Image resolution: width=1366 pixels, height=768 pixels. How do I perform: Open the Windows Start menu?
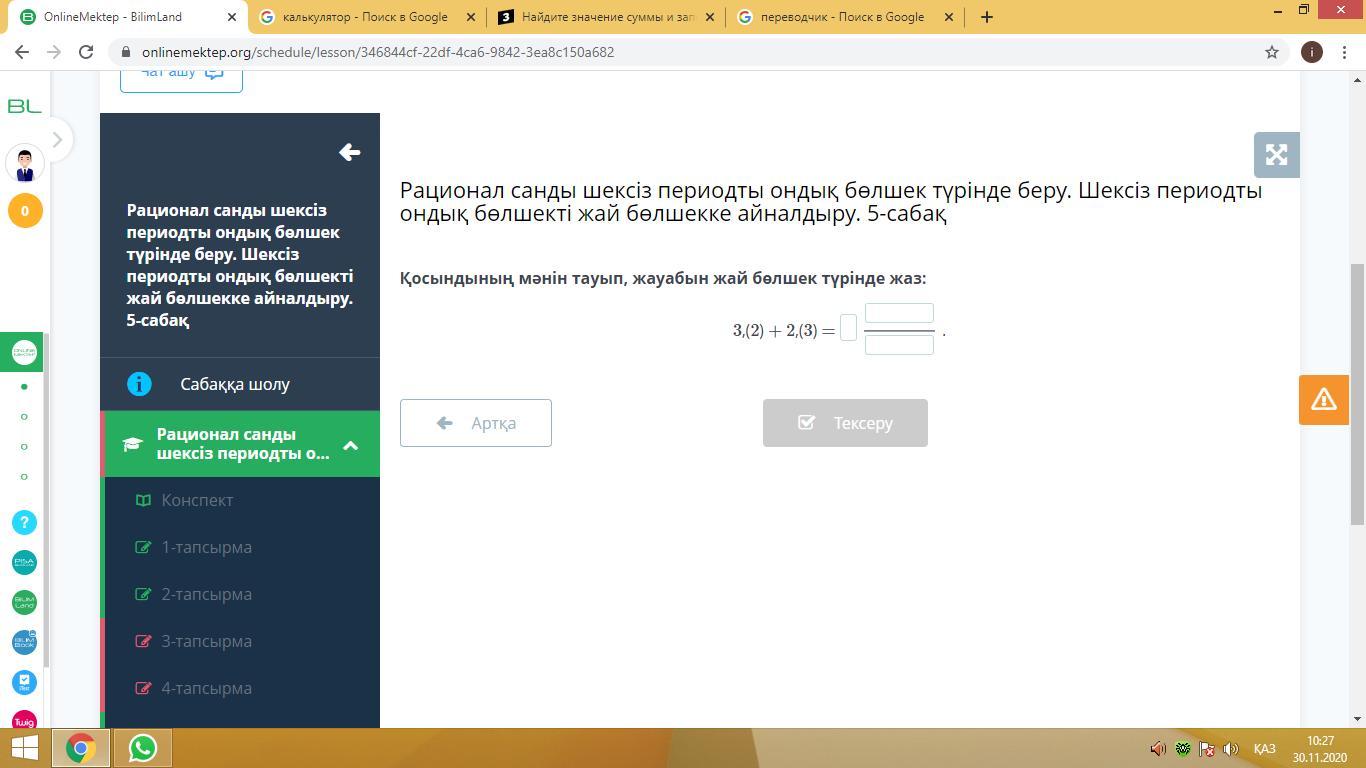click(24, 748)
